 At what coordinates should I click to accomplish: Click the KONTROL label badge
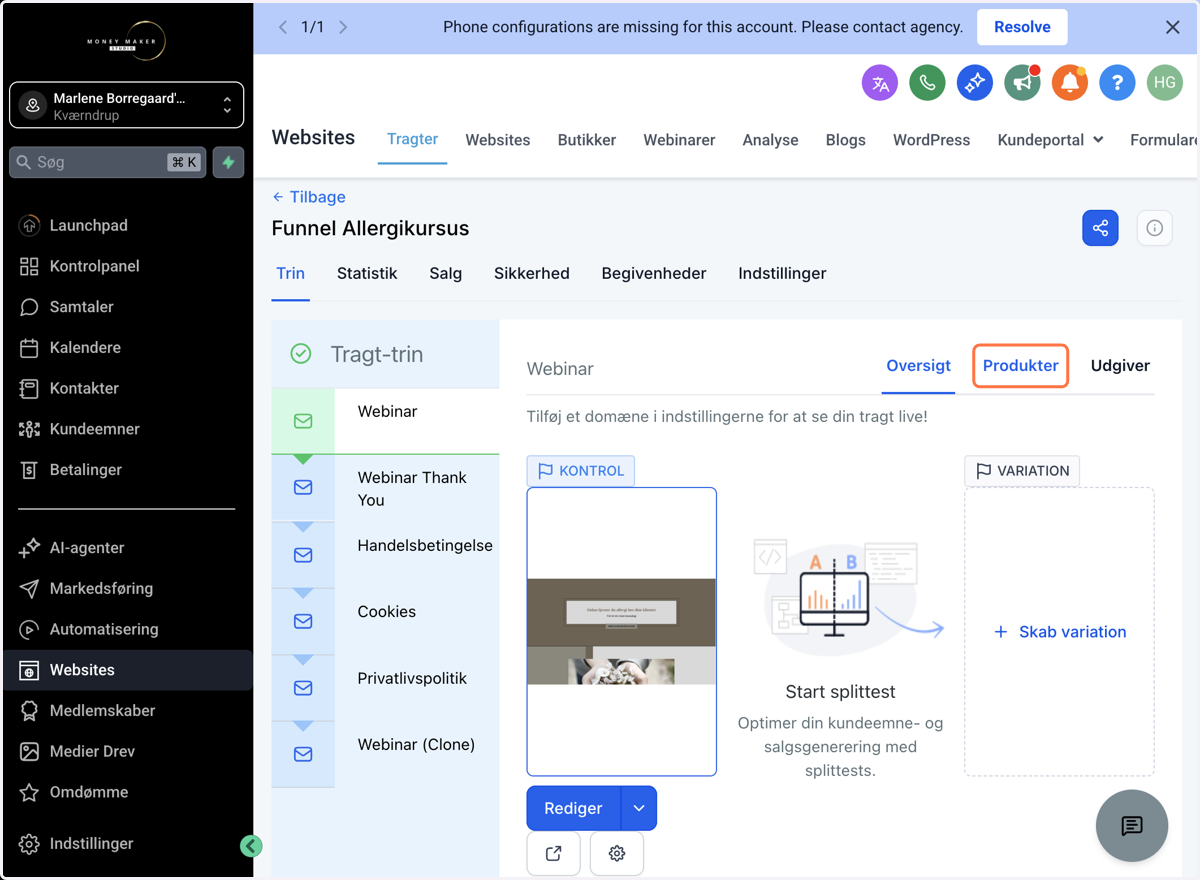tap(581, 471)
